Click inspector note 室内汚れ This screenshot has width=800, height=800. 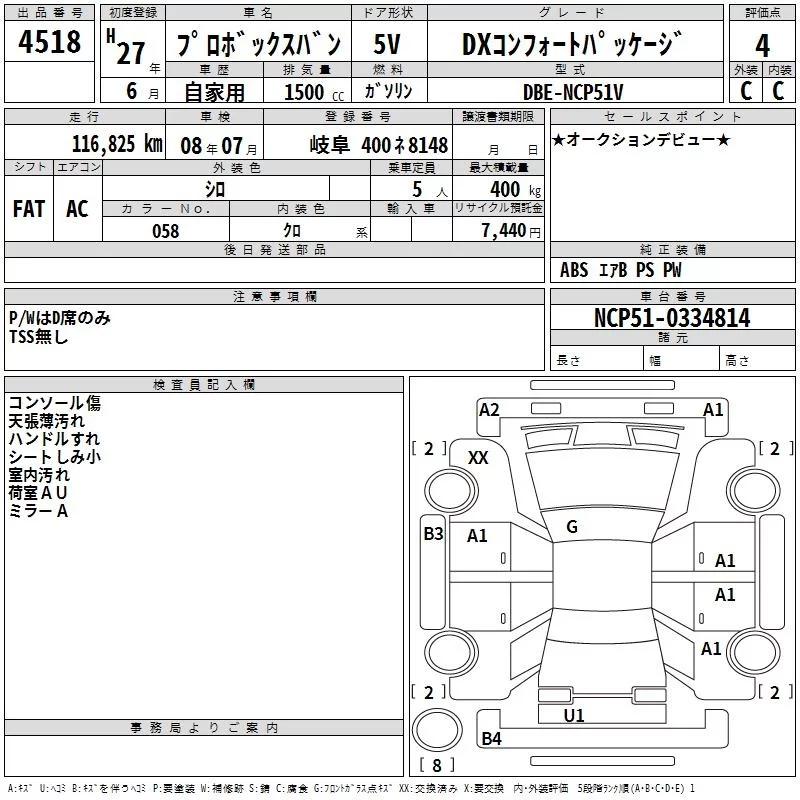coord(39,474)
